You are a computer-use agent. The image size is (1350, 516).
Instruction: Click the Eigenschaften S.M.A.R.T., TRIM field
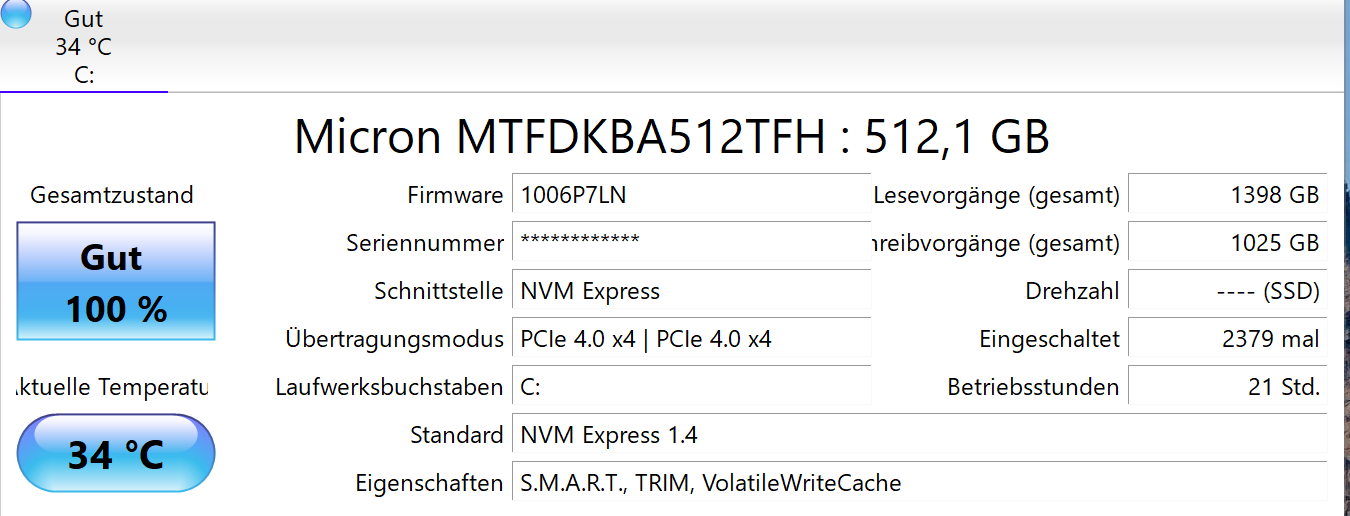pyautogui.click(x=918, y=483)
